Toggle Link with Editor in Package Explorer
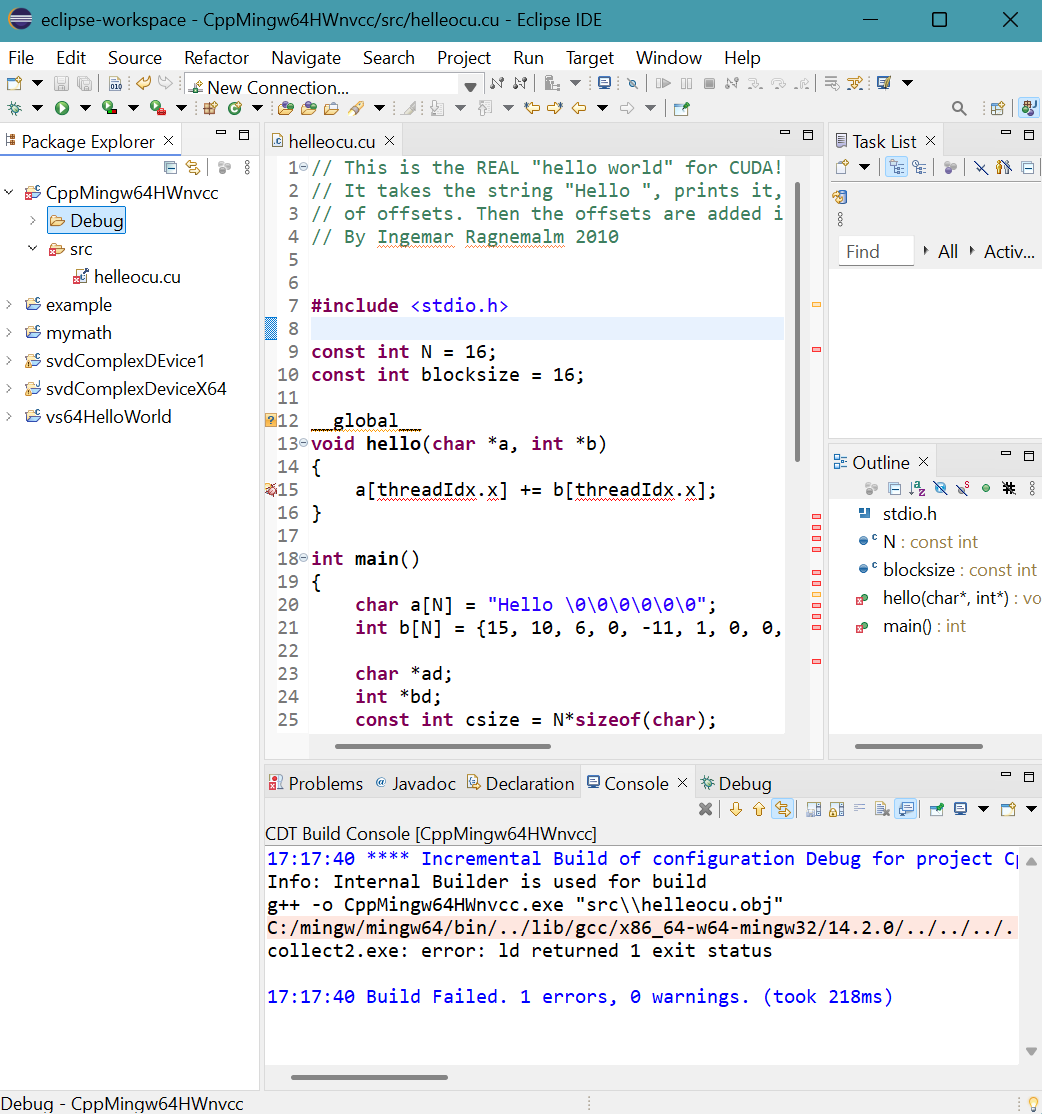This screenshot has height=1114, width=1042. point(192,168)
